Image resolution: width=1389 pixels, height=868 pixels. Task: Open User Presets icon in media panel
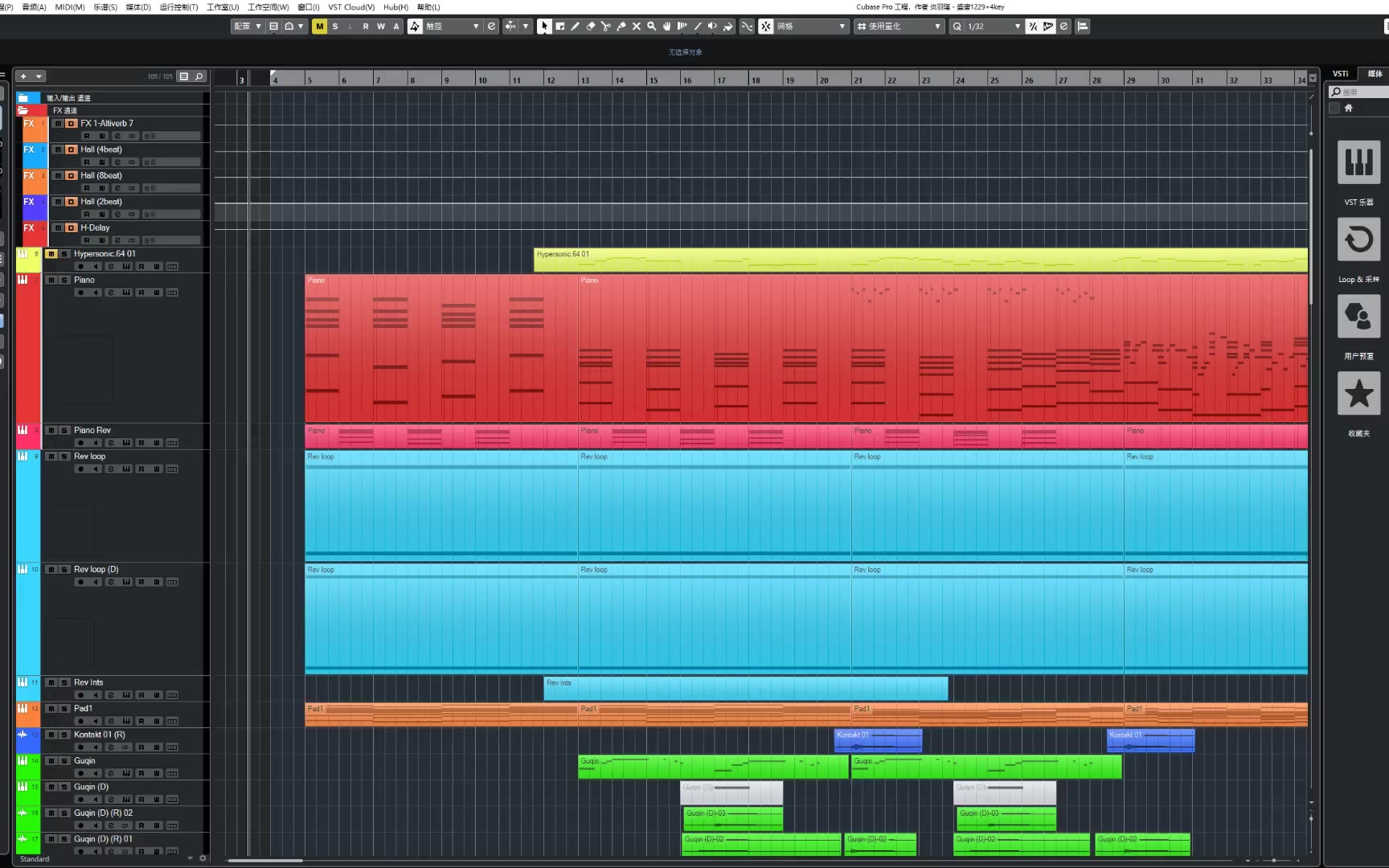point(1358,316)
